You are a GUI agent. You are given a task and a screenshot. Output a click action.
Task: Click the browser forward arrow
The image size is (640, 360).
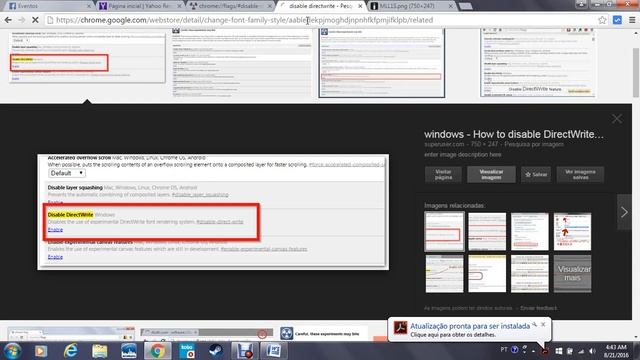tap(21, 20)
